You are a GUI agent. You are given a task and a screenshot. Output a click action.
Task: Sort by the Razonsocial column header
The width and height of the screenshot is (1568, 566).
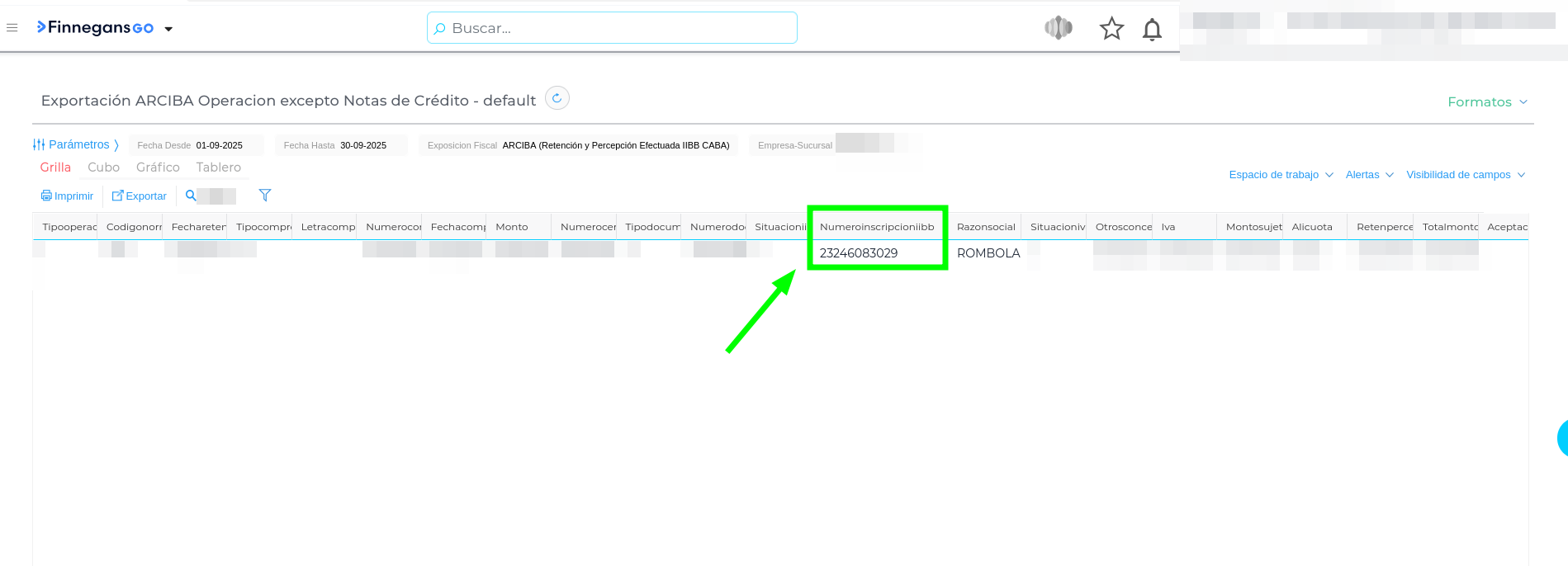coord(986,227)
